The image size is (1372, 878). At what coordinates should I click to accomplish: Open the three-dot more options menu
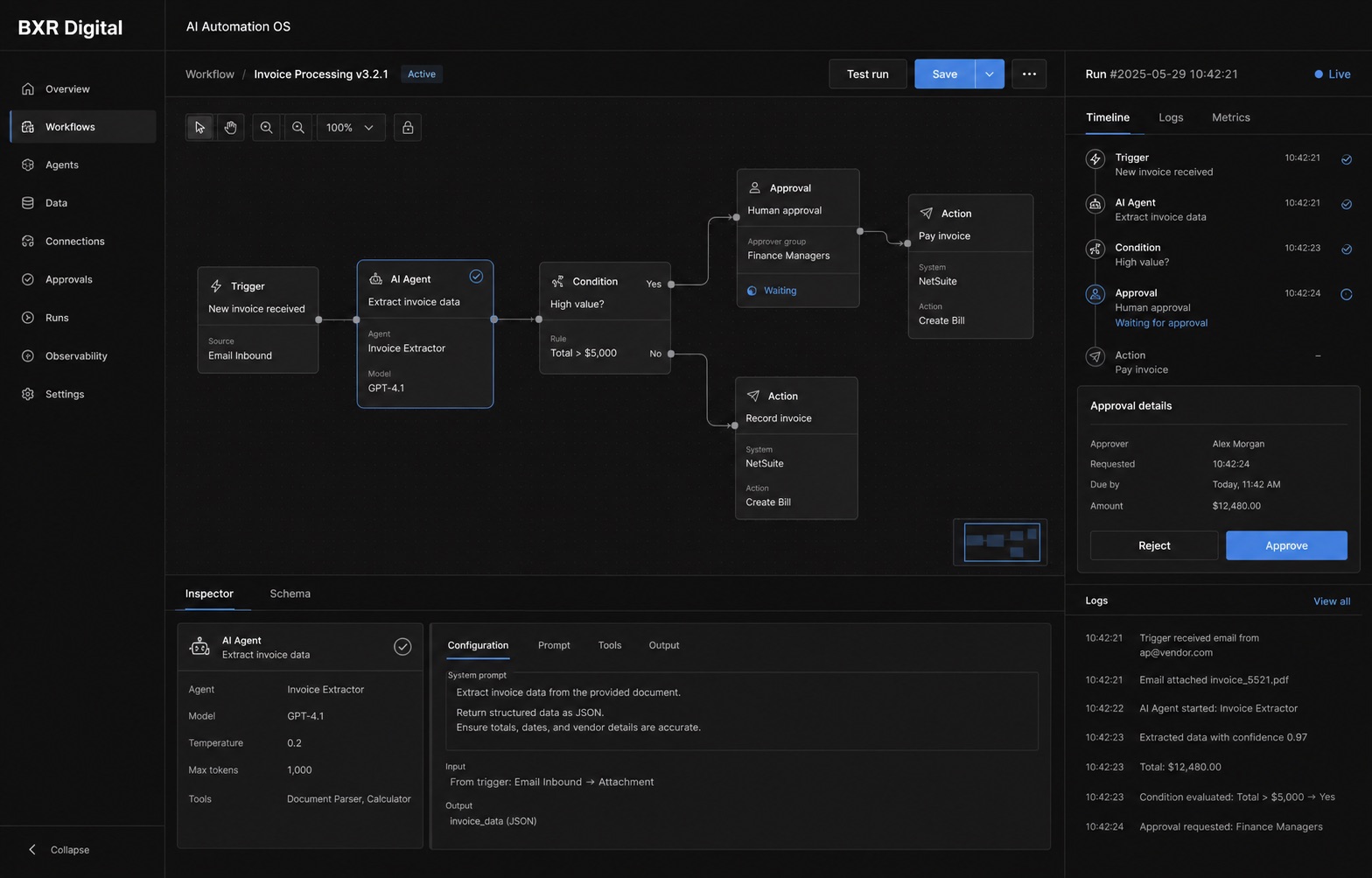tap(1029, 74)
